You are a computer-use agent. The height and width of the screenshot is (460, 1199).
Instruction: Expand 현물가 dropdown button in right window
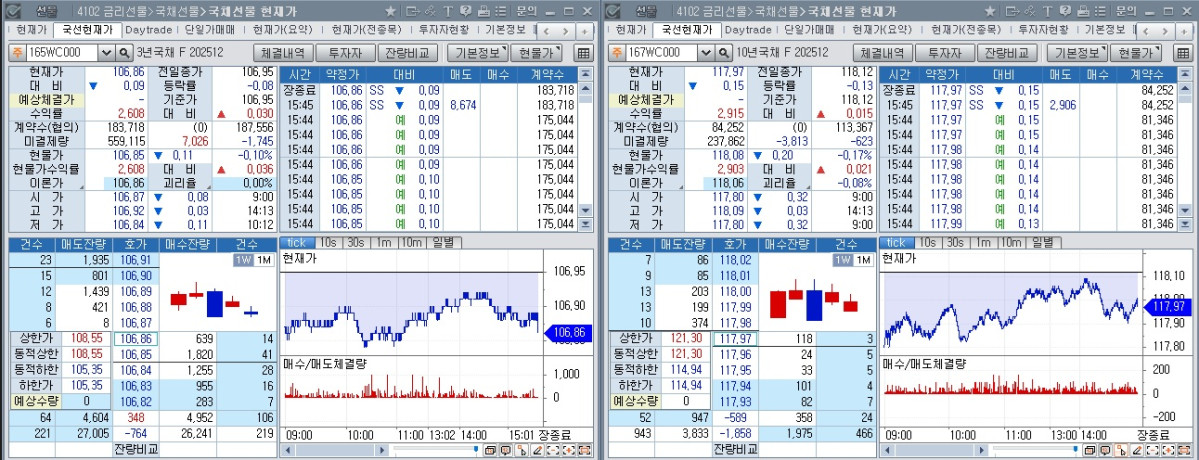(1136, 53)
